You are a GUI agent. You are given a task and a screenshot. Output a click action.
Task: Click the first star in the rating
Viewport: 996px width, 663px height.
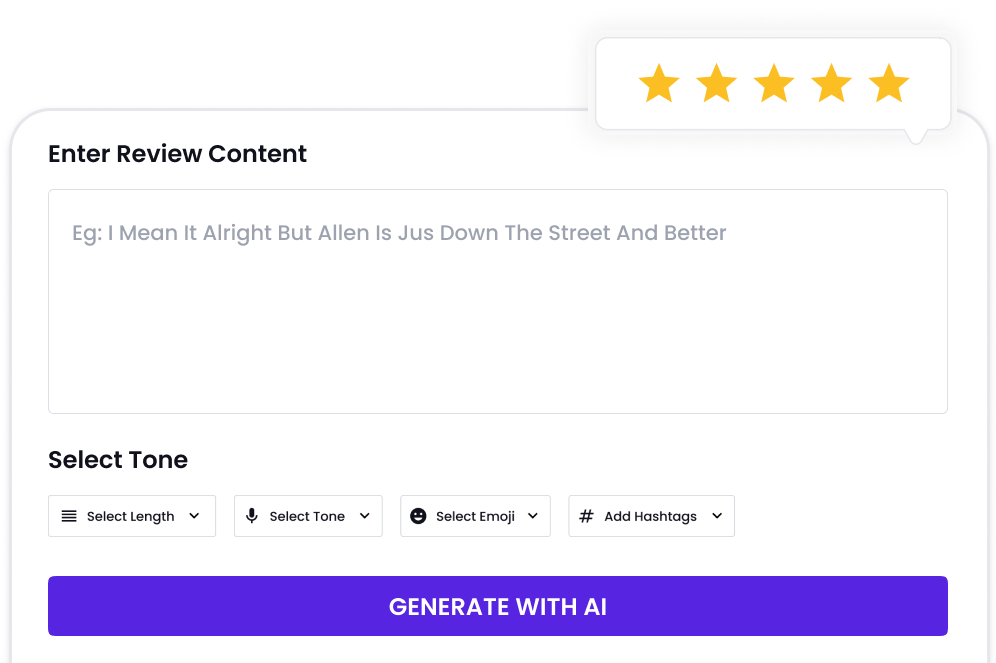pos(659,84)
